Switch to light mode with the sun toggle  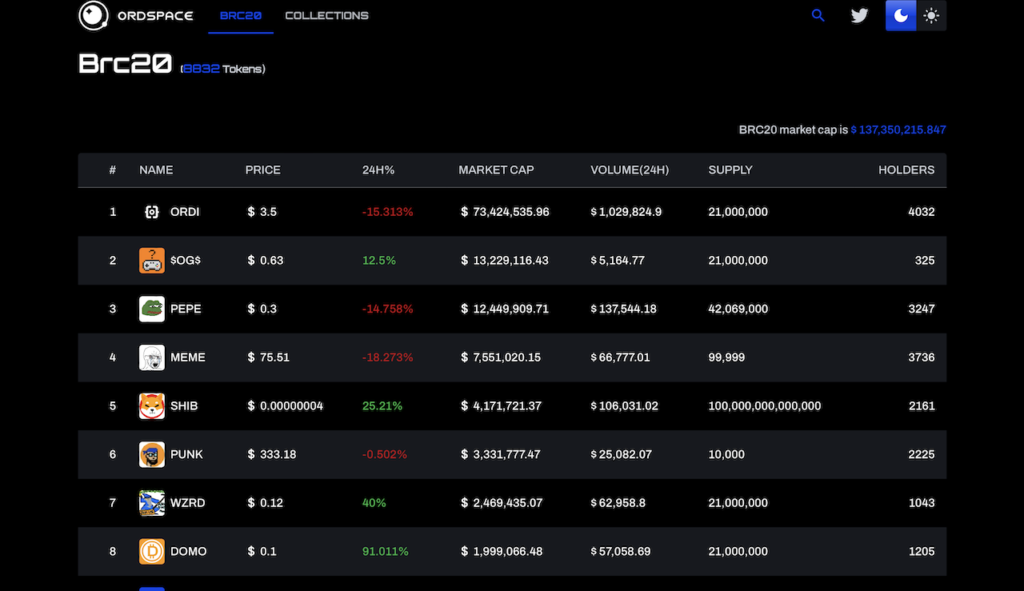[x=931, y=15]
